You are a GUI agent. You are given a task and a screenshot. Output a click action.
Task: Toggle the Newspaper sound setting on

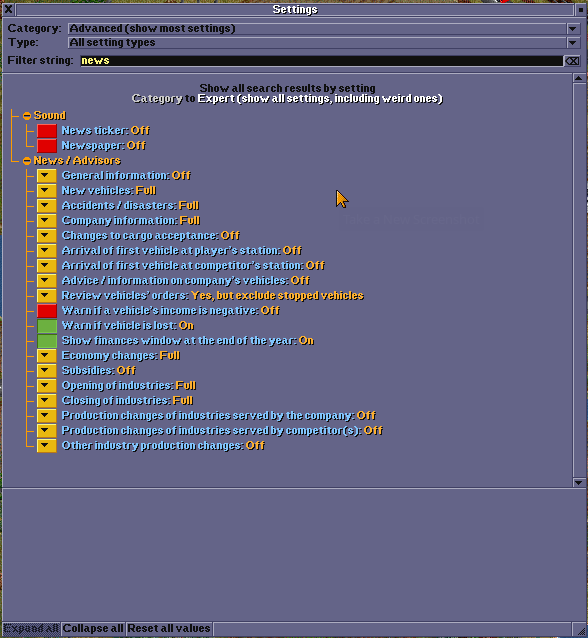coord(47,146)
